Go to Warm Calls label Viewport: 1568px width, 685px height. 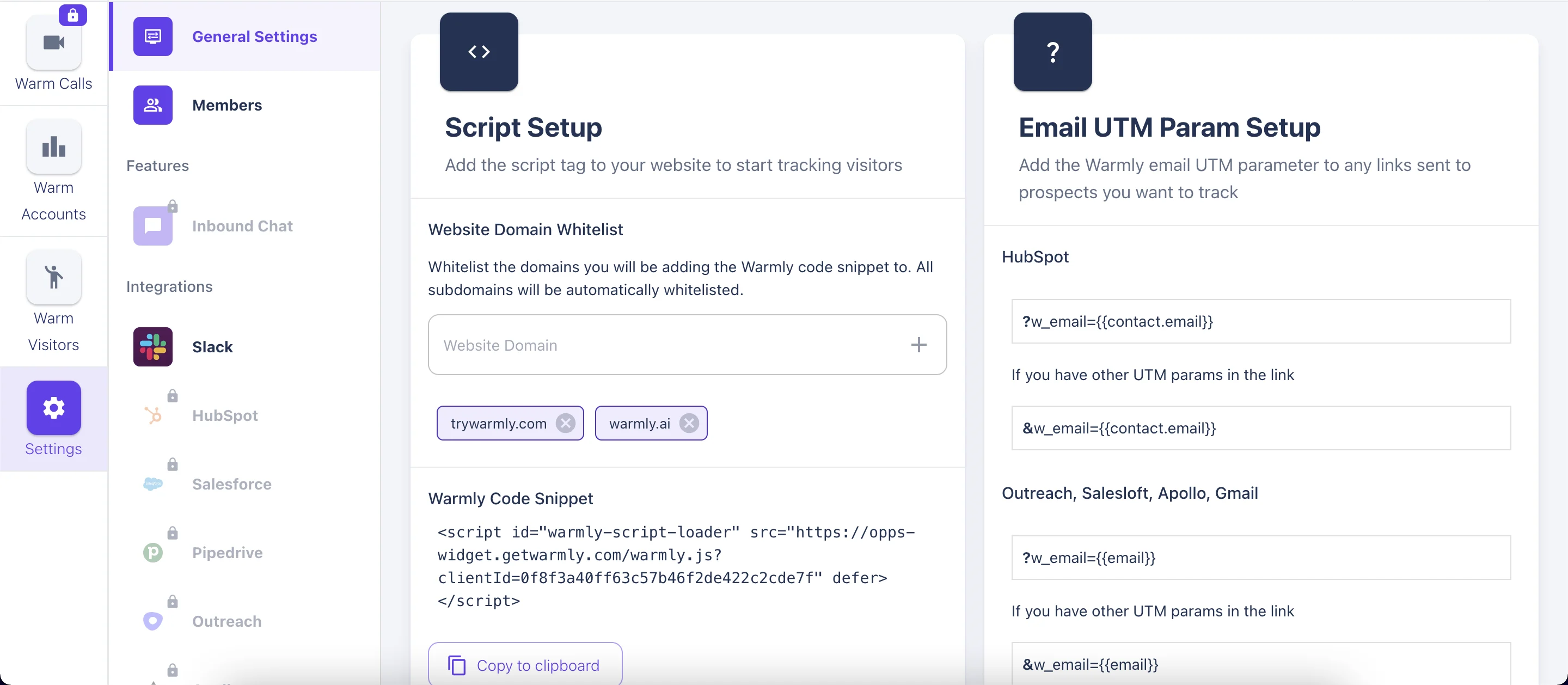point(53,83)
